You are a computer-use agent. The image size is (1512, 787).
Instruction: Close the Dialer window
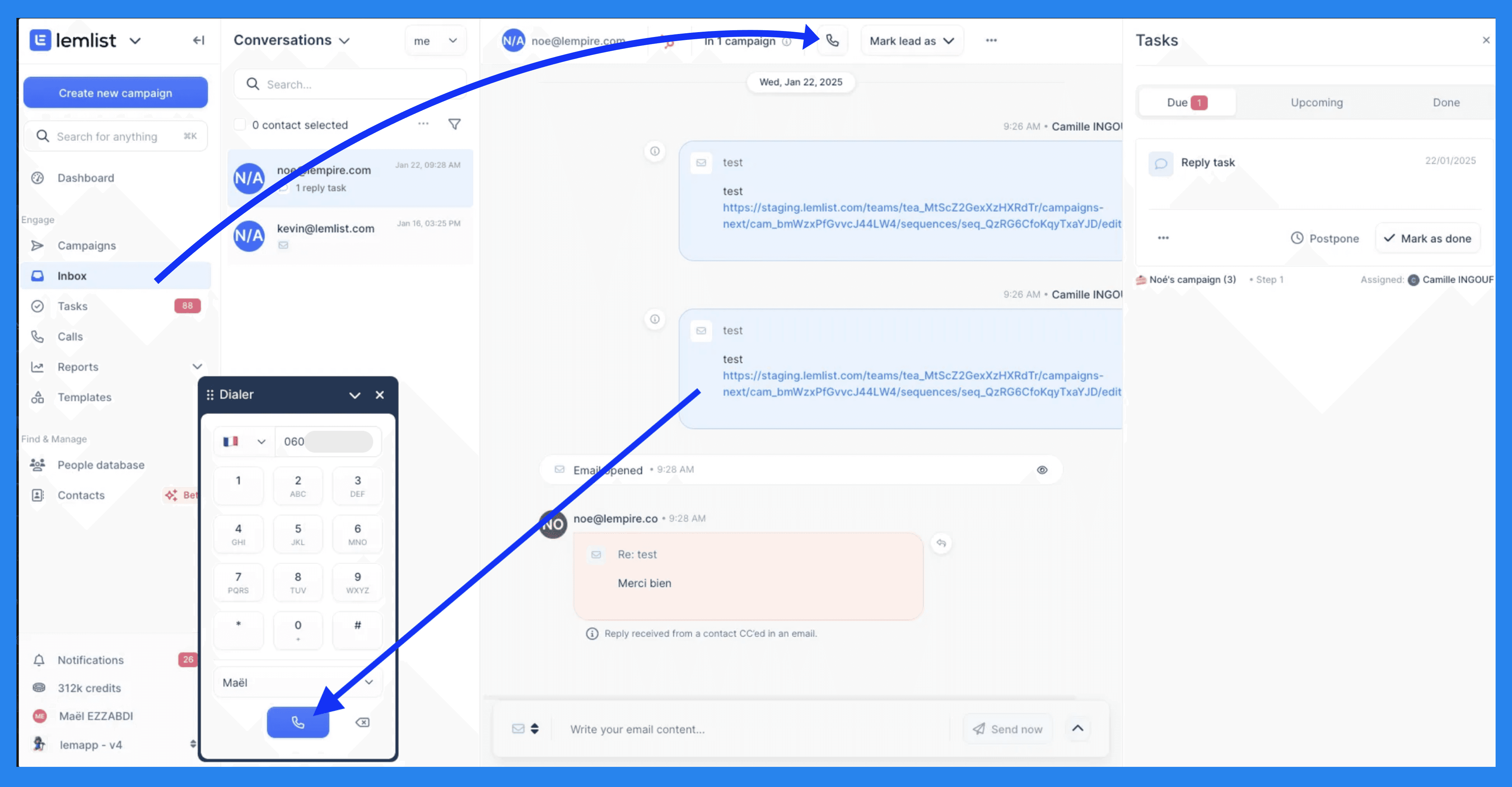(380, 395)
